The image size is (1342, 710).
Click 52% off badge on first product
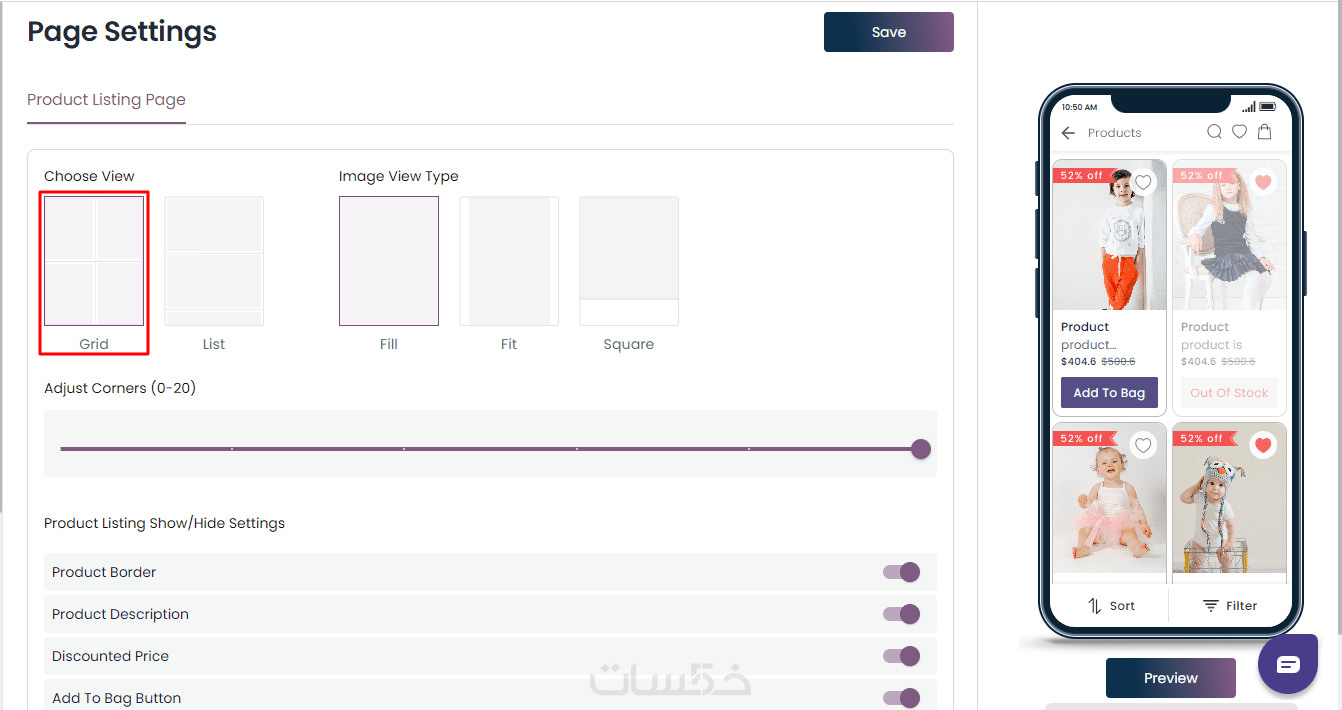tap(1083, 175)
